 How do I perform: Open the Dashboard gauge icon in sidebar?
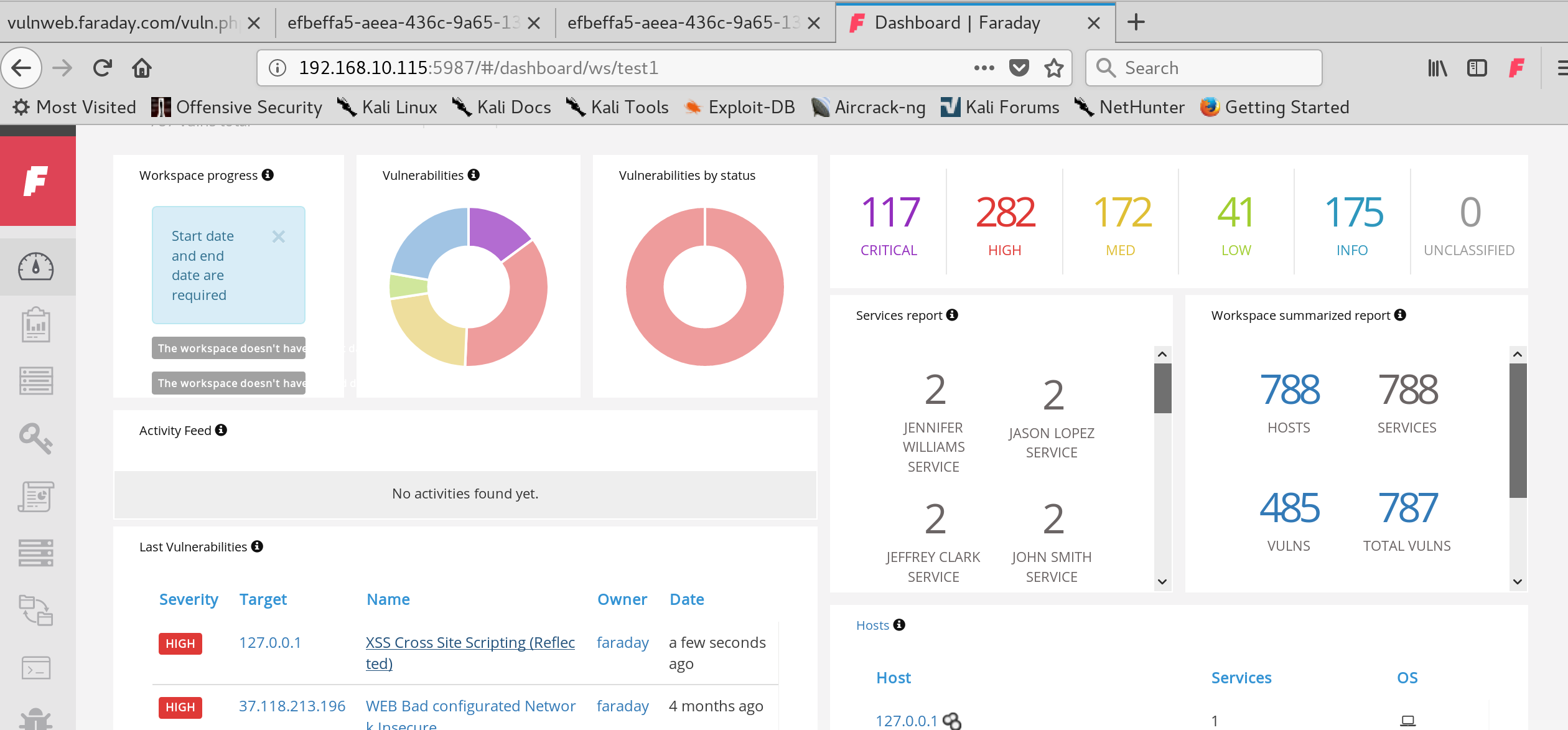pyautogui.click(x=36, y=267)
